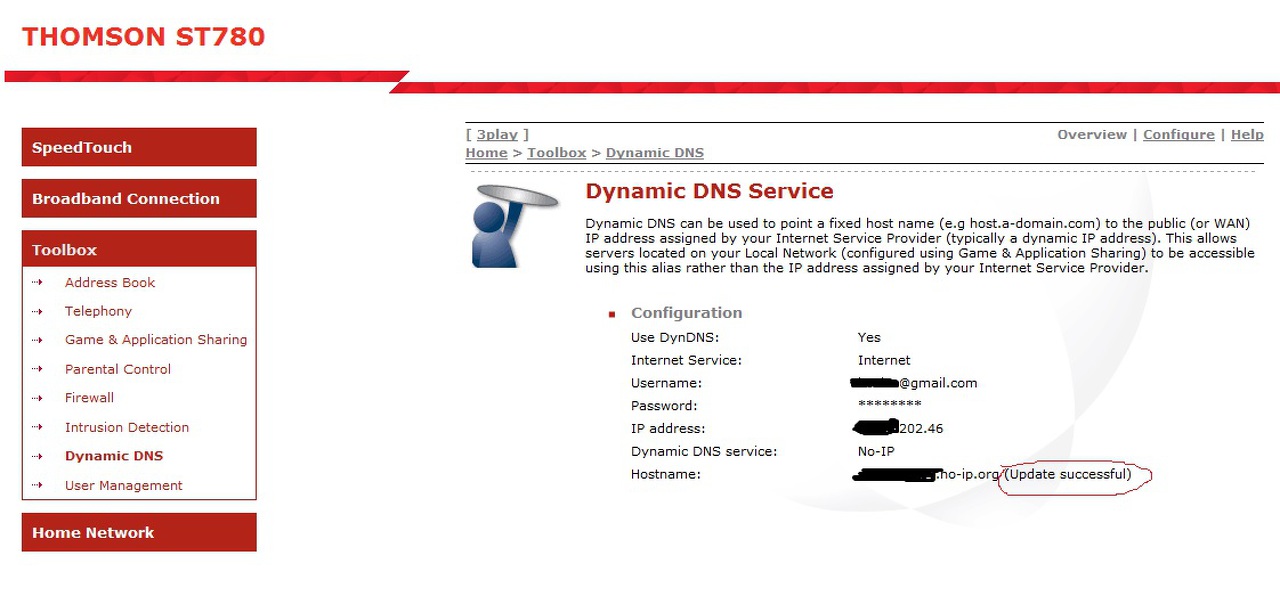Click the arrow bullet beside Intrusion Detection
Viewport: 1280px width, 596px height.
pyautogui.click(x=38, y=427)
